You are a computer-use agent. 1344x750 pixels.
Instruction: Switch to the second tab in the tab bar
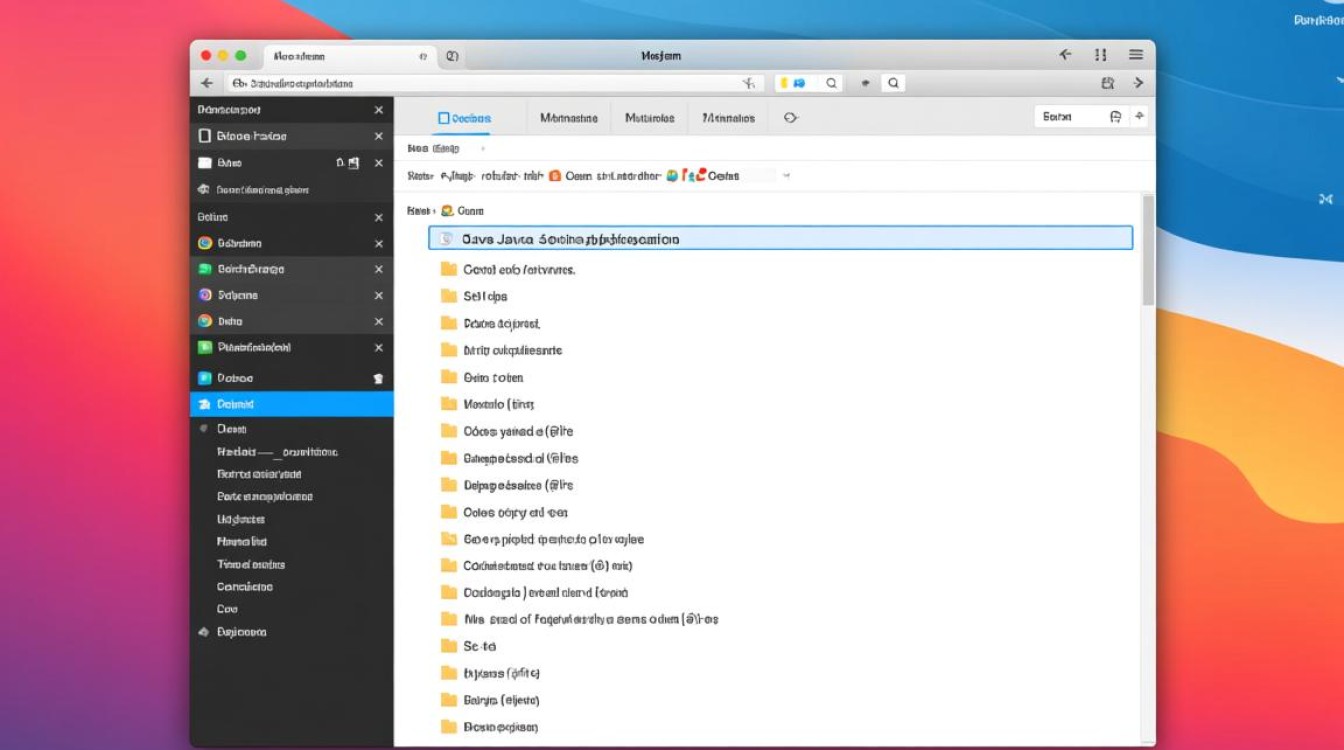568,118
